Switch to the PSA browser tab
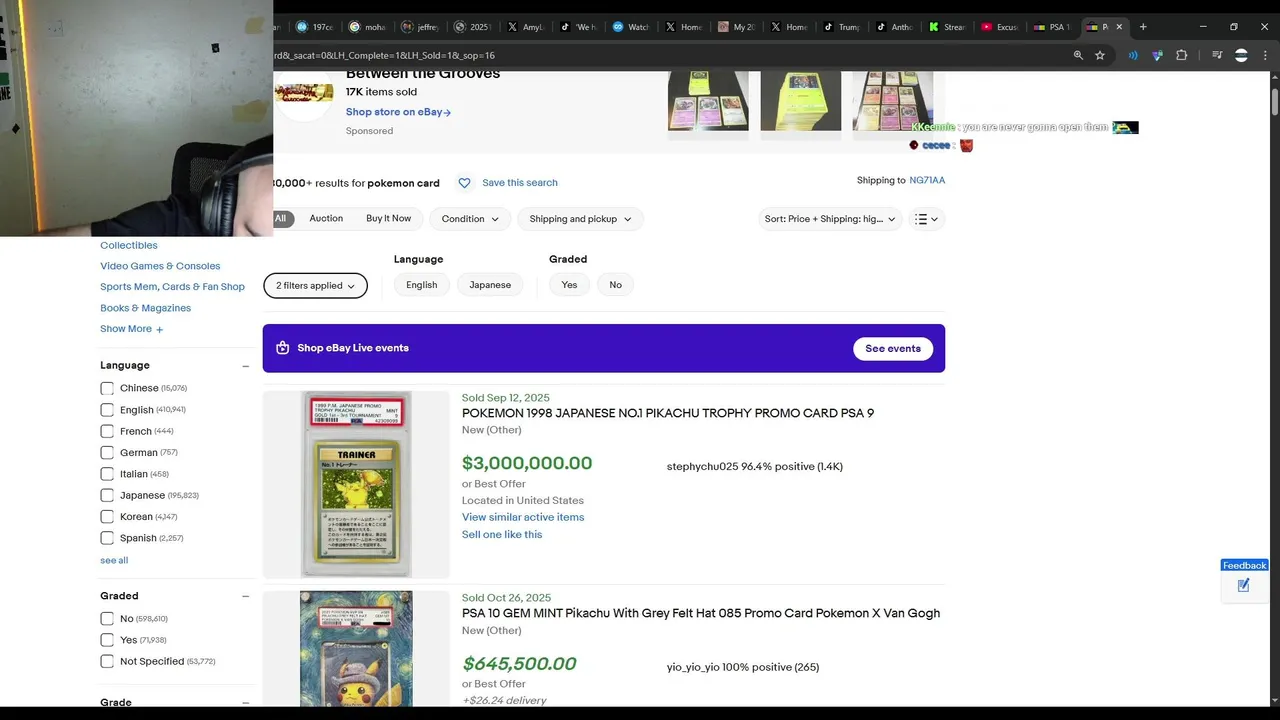 point(1051,27)
